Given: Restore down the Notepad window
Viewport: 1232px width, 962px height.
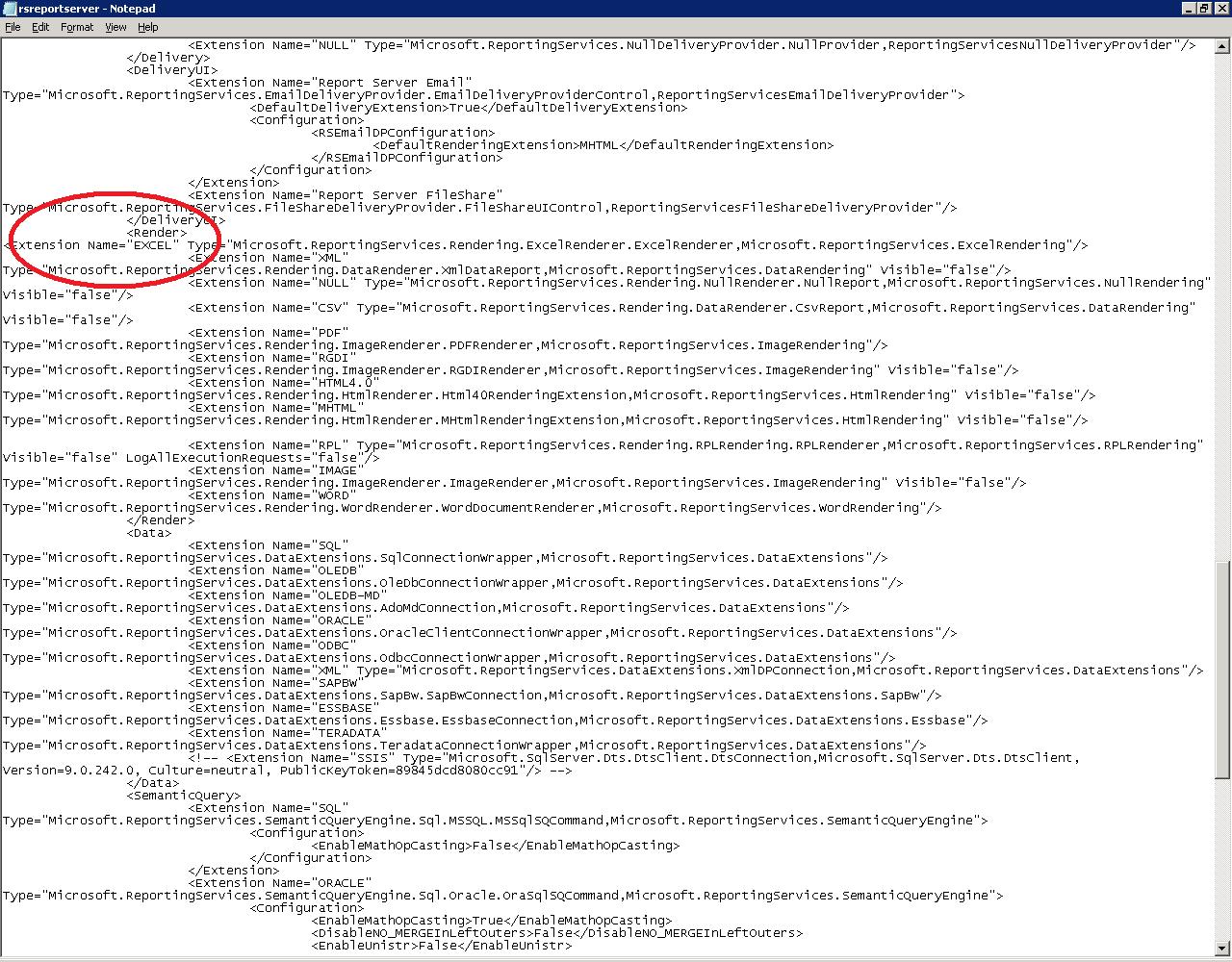Looking at the screenshot, I should coord(1204,9).
